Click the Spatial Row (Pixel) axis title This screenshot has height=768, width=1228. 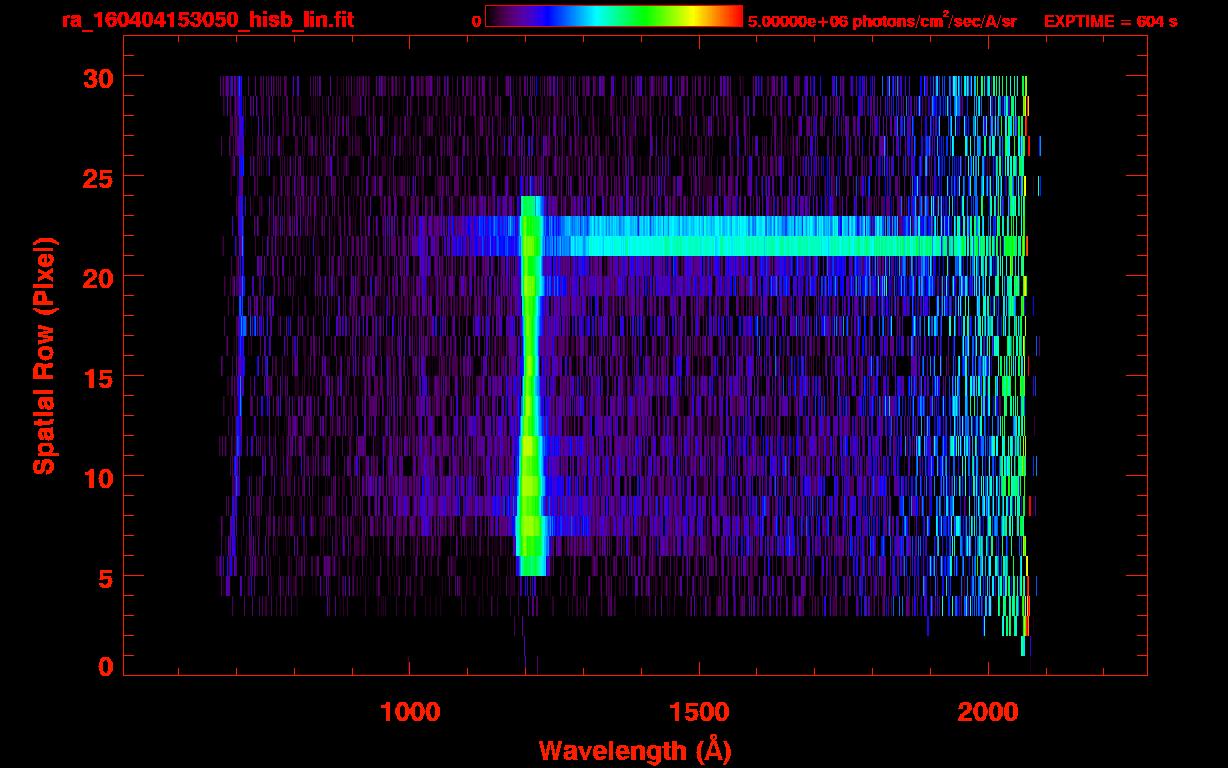pos(43,356)
